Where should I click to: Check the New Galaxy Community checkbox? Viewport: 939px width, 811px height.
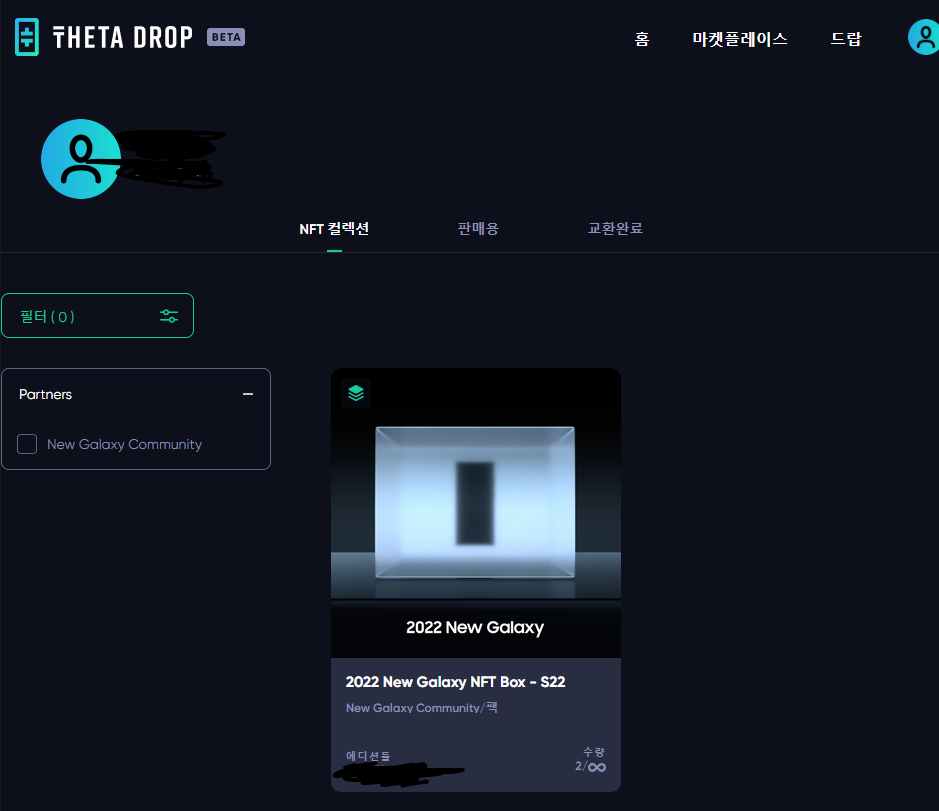click(27, 444)
